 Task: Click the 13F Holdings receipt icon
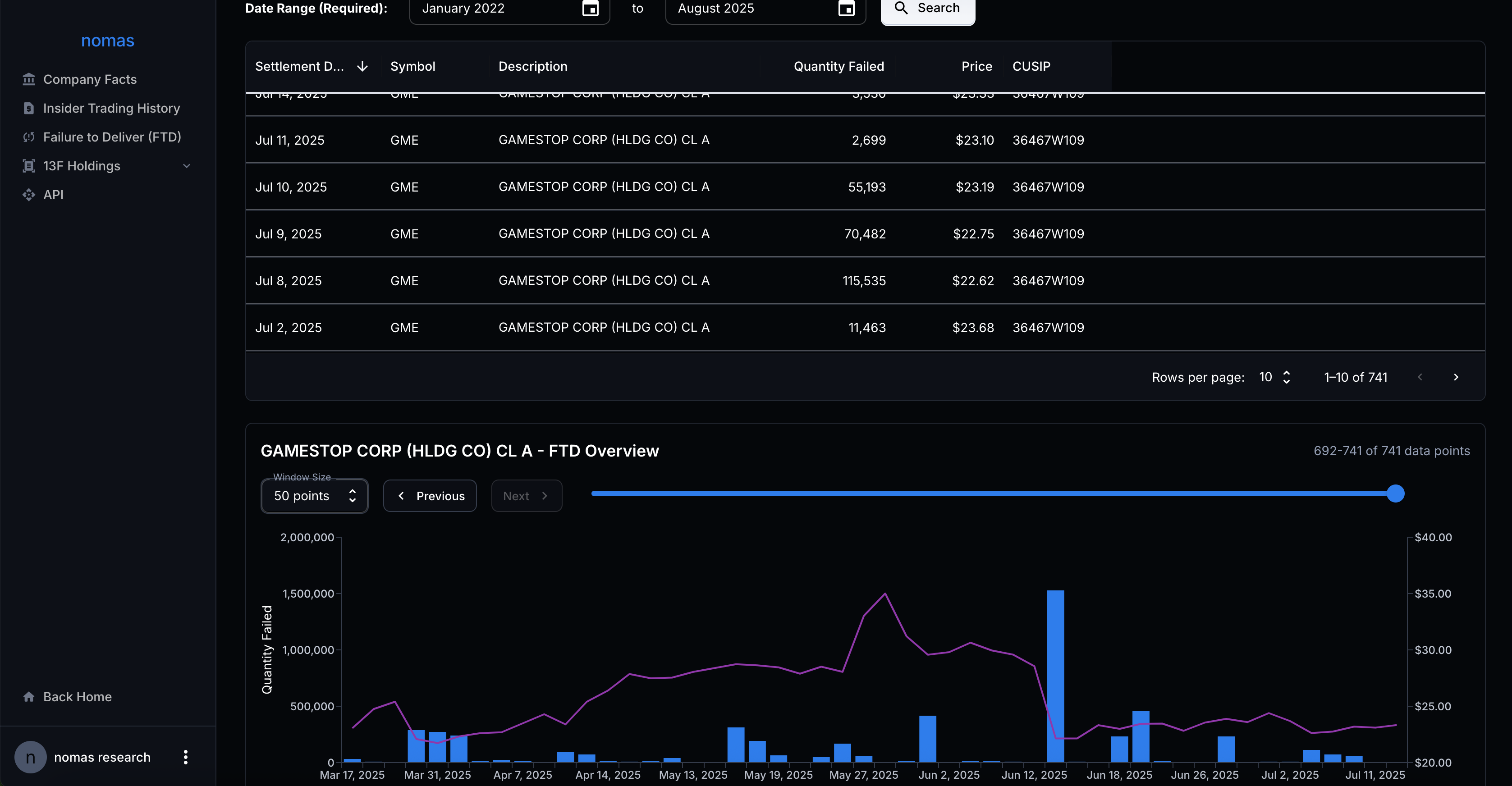[29, 165]
